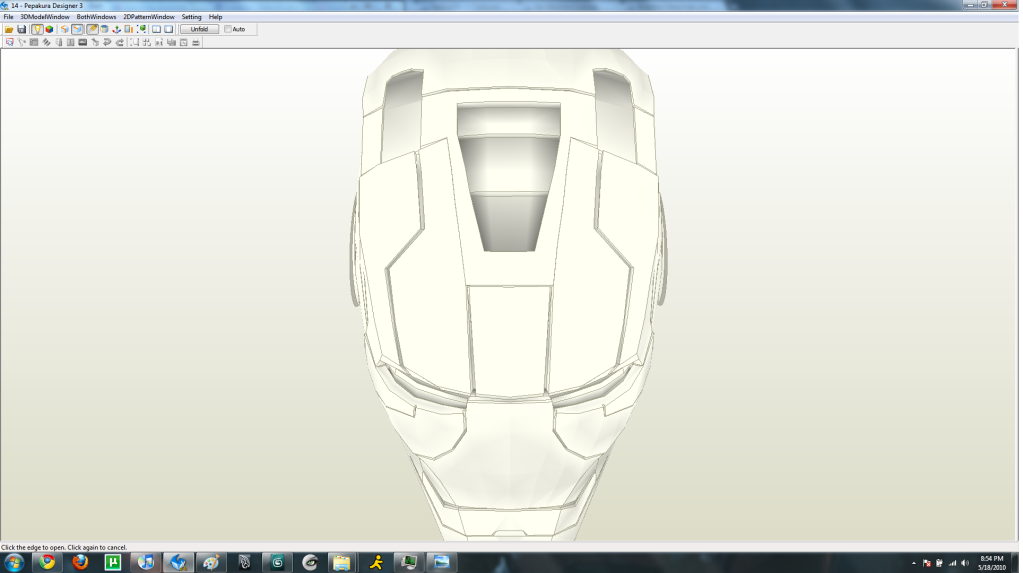Click the greyed print preview page icon
The height and width of the screenshot is (573, 1023).
click(184, 42)
